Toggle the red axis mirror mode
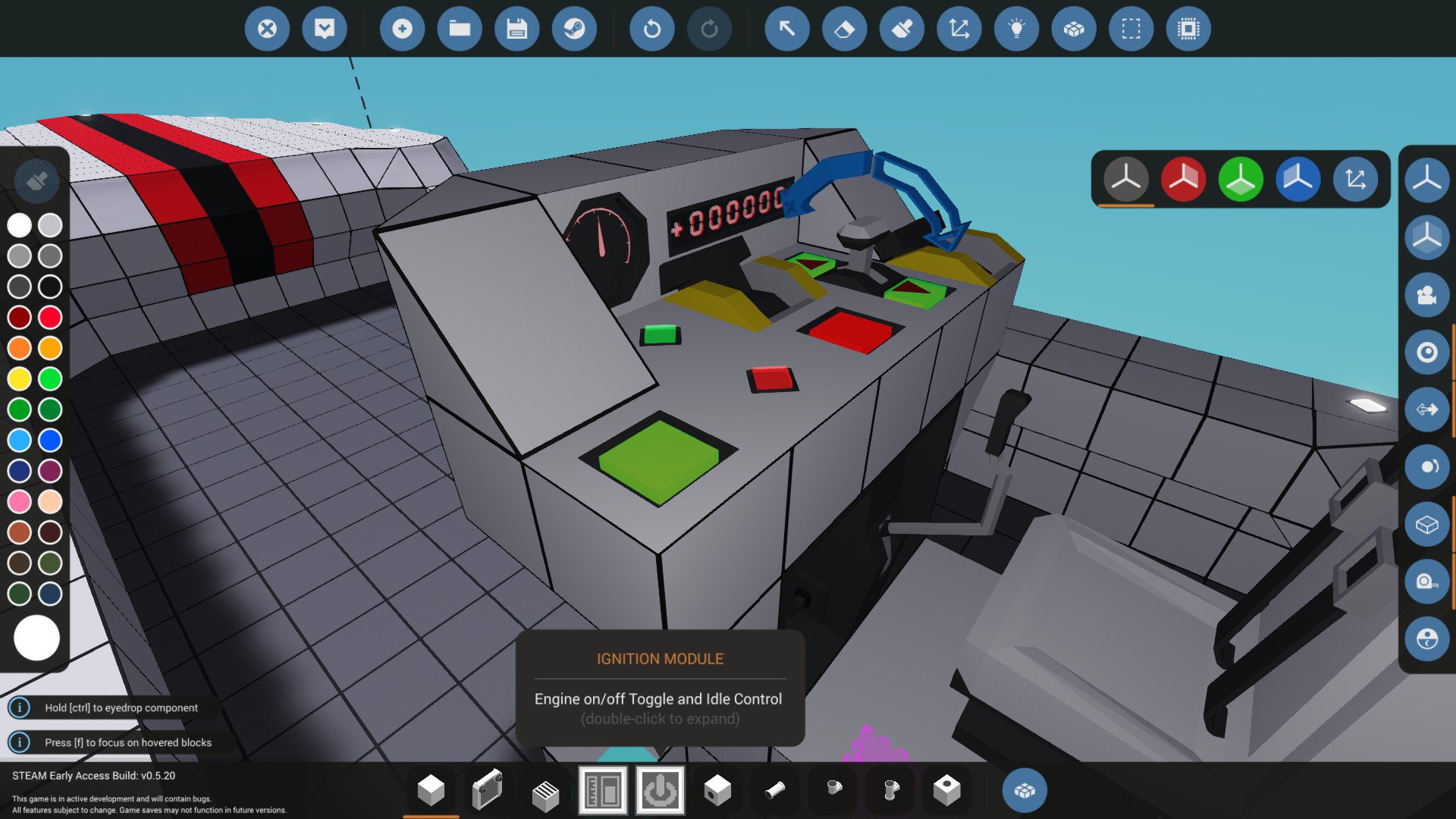This screenshot has width=1456, height=819. coord(1183,179)
